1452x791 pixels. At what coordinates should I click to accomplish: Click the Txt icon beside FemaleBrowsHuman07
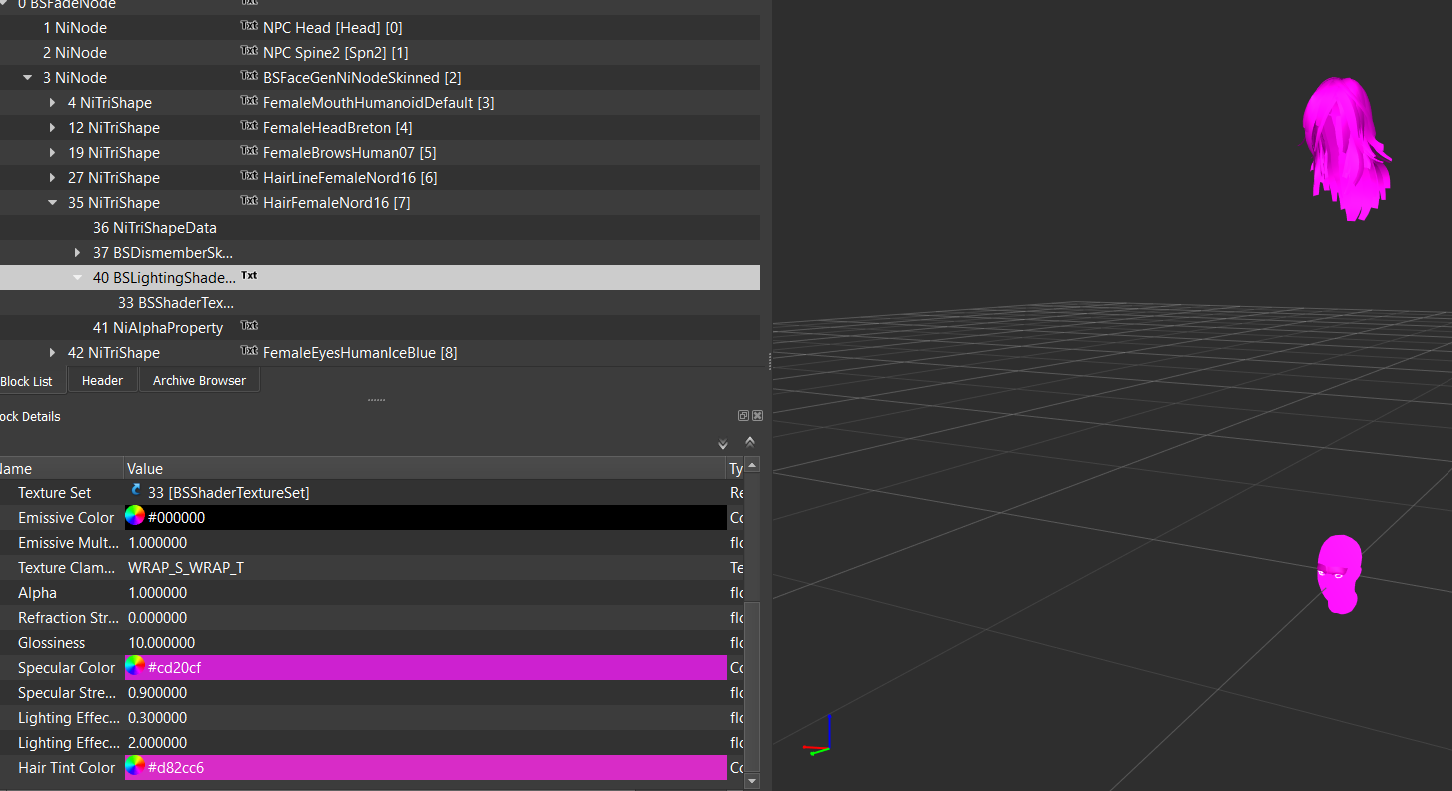[x=249, y=151]
